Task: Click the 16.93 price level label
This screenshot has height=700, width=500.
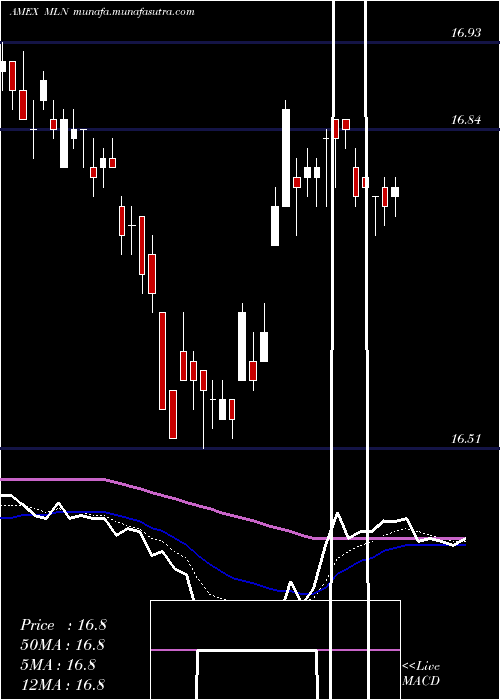Action: [466, 33]
